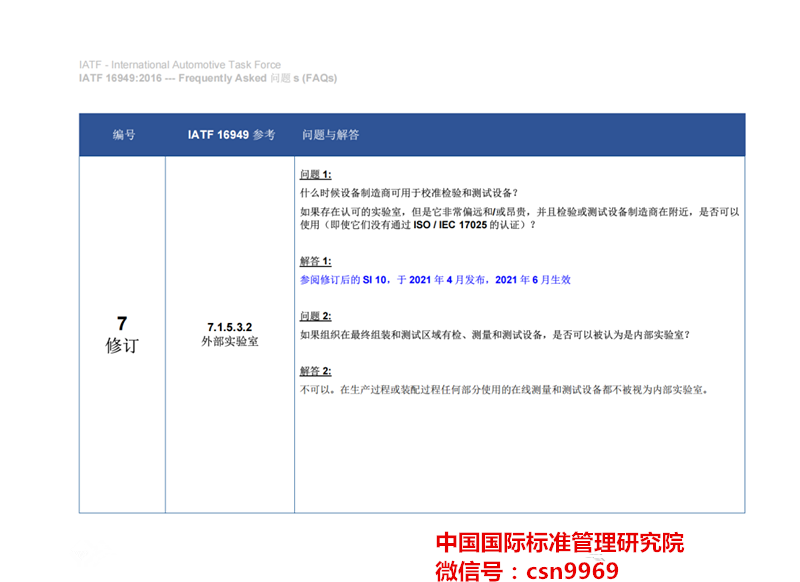
Task: Click the 问题与解答 column header
Action: click(x=331, y=135)
